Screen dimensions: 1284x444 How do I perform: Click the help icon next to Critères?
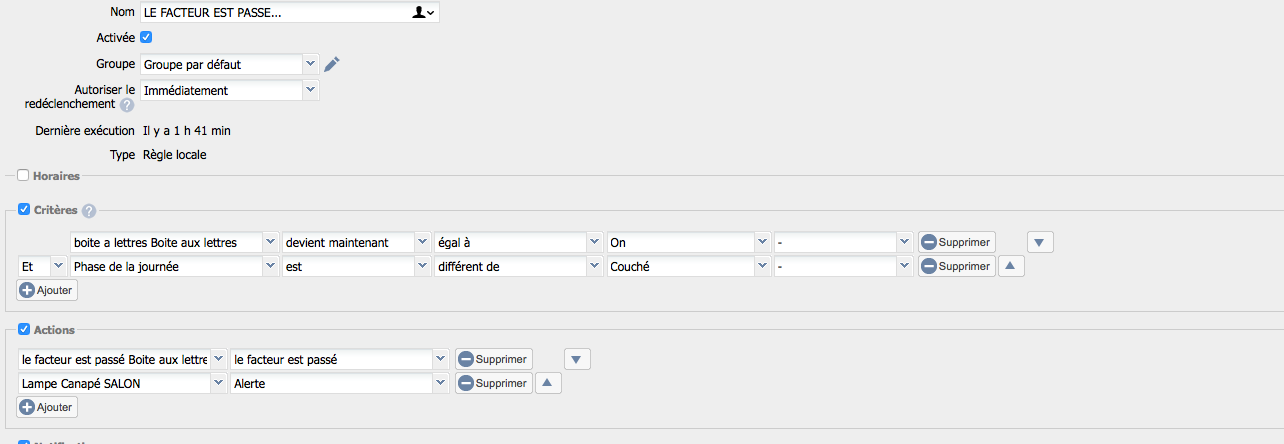pyautogui.click(x=89, y=211)
